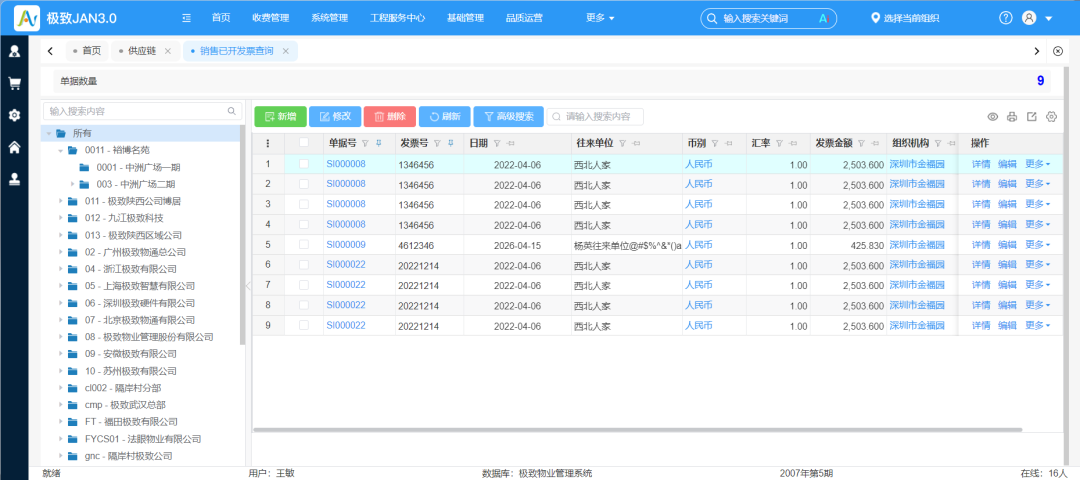The width and height of the screenshot is (1080, 480).
Task: Tick the checkbox in row 5 SI000009
Action: [x=304, y=244]
